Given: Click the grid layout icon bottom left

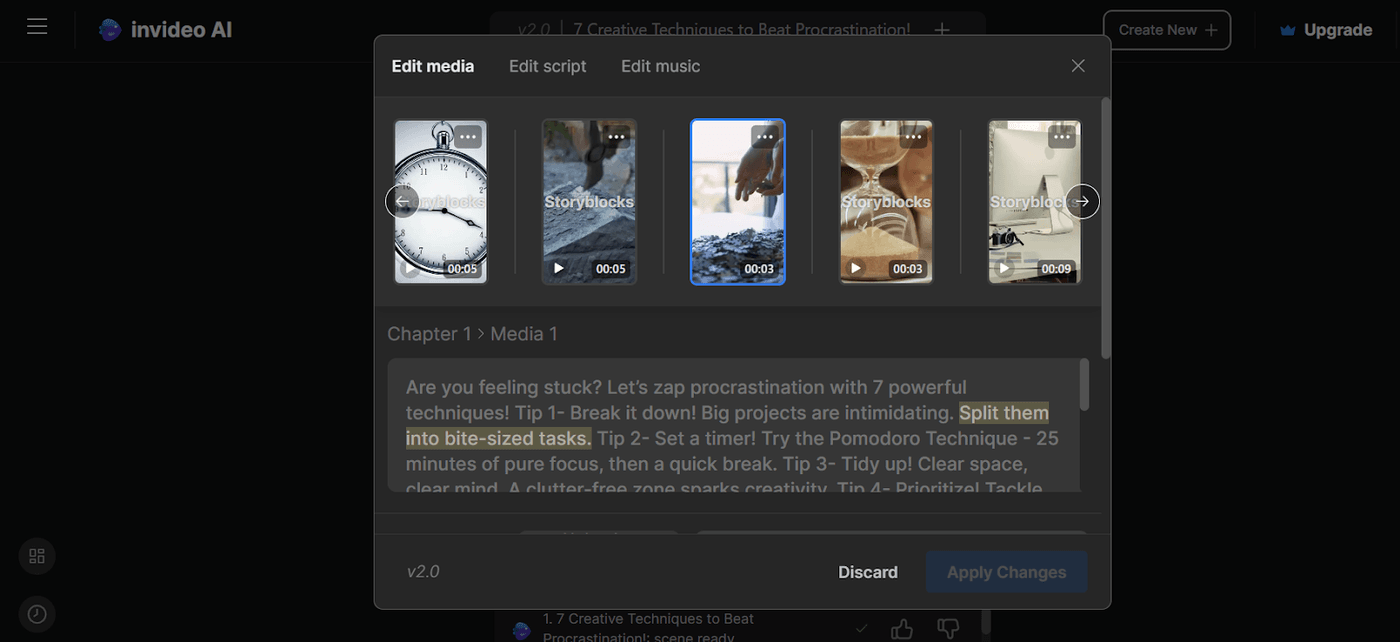Looking at the screenshot, I should pyautogui.click(x=36, y=556).
